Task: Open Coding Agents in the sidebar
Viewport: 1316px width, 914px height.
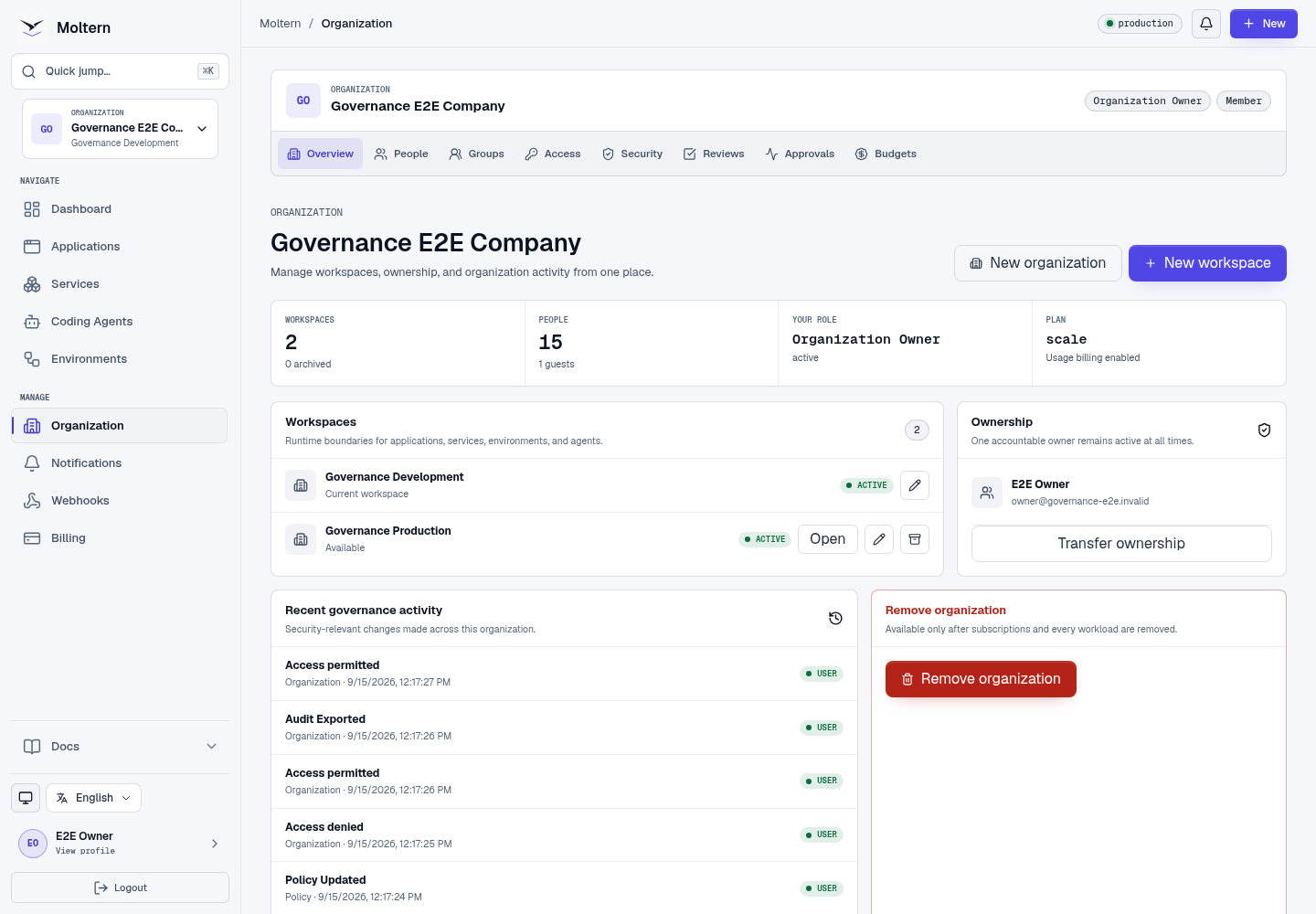Action: (120, 322)
